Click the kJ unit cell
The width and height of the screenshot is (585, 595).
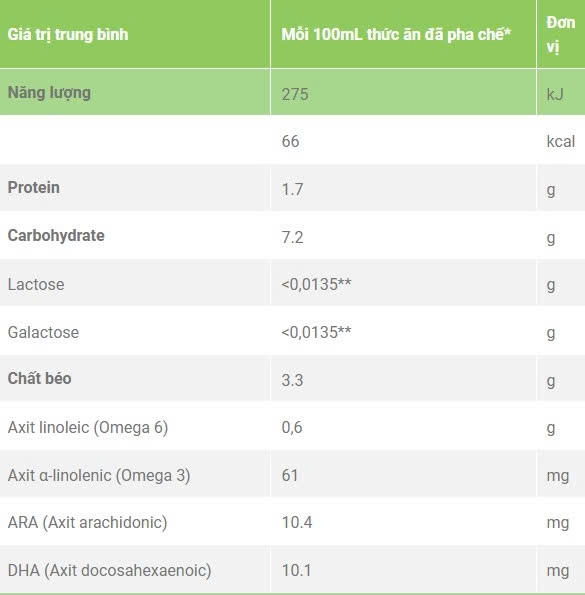coord(555,94)
